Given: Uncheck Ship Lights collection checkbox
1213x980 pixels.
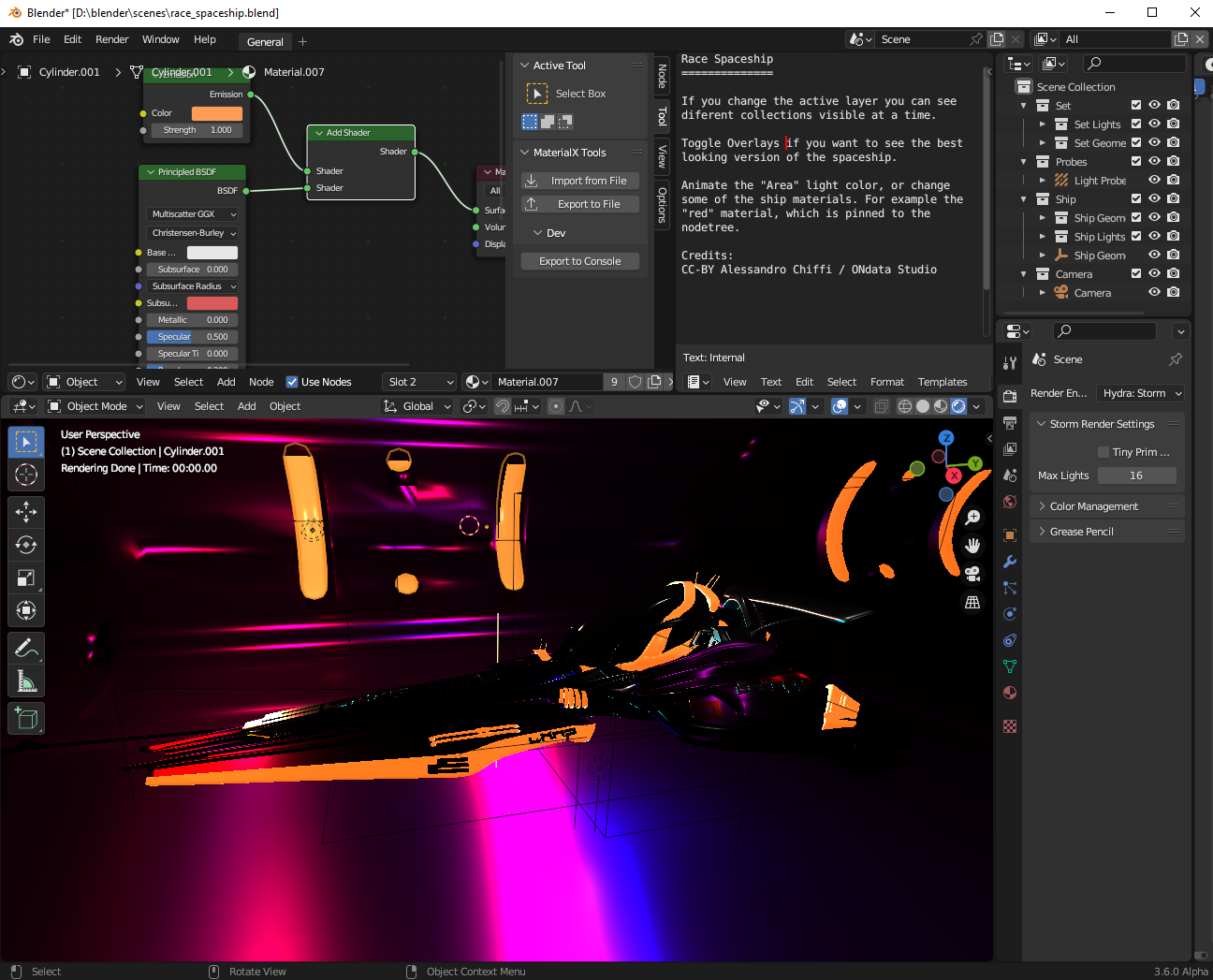Looking at the screenshot, I should pyautogui.click(x=1136, y=237).
